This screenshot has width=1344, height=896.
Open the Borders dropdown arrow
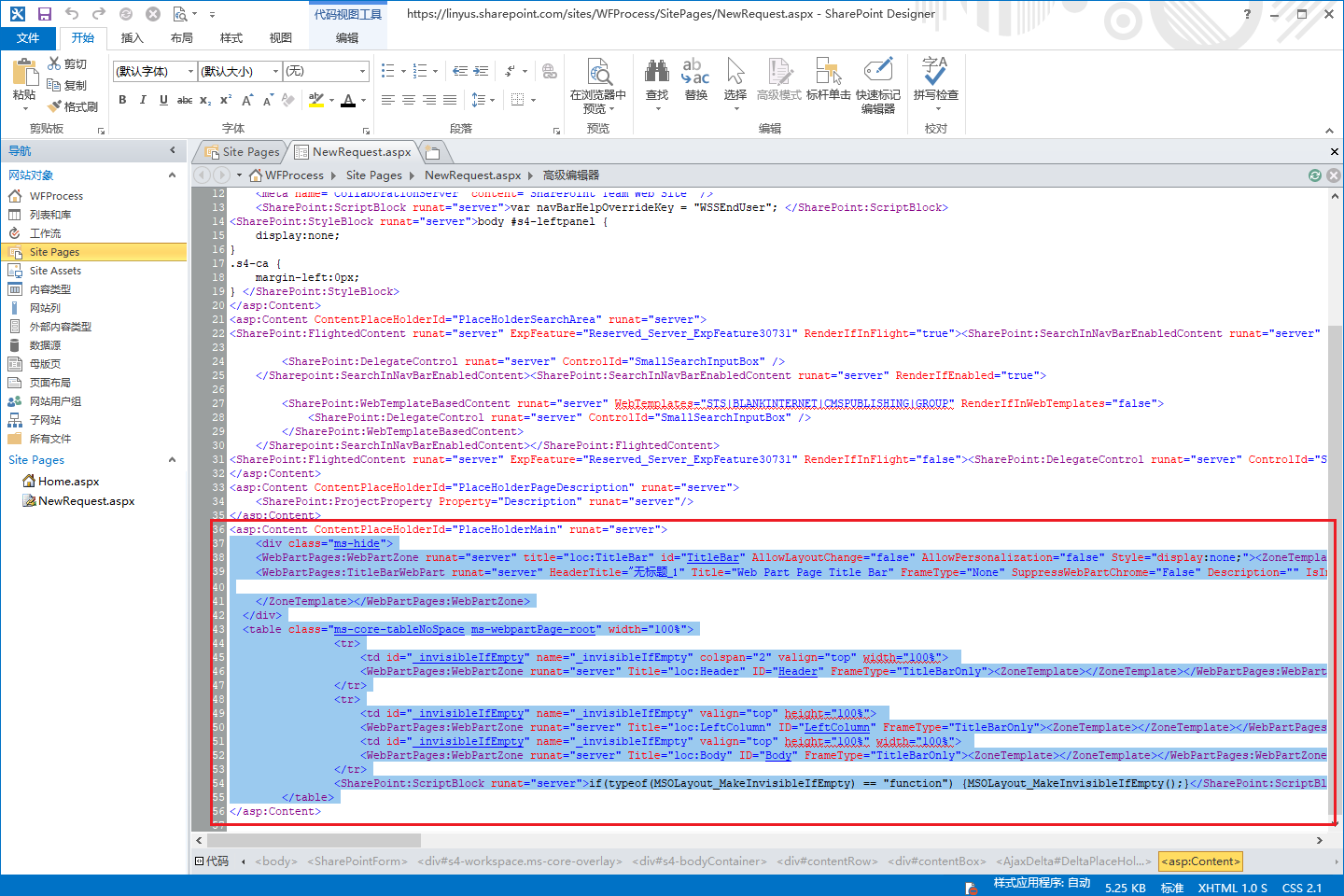[533, 100]
